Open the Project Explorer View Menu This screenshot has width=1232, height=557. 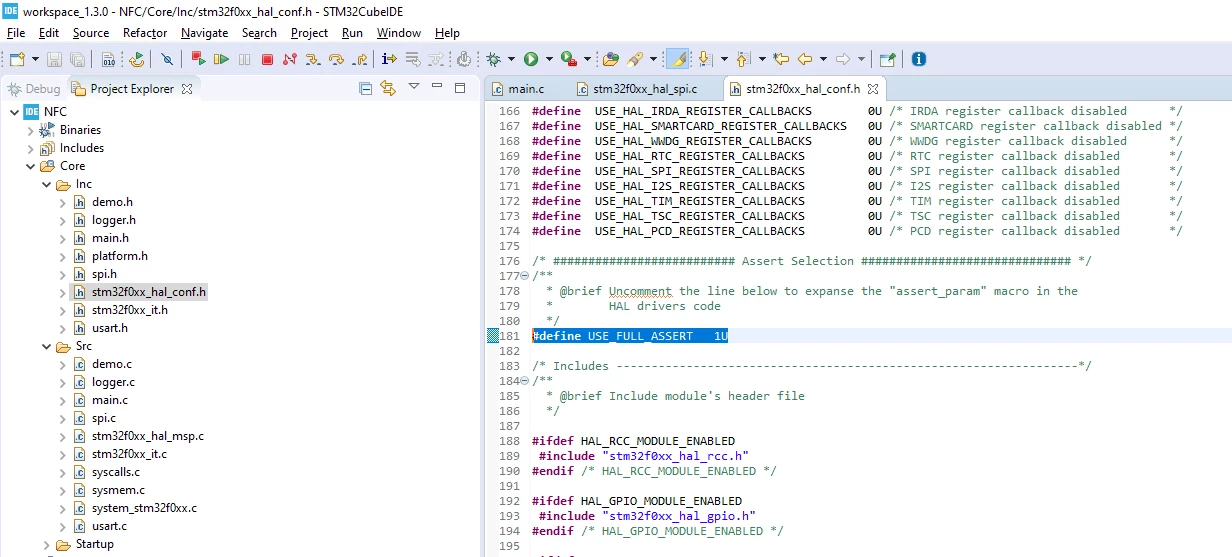[x=413, y=88]
